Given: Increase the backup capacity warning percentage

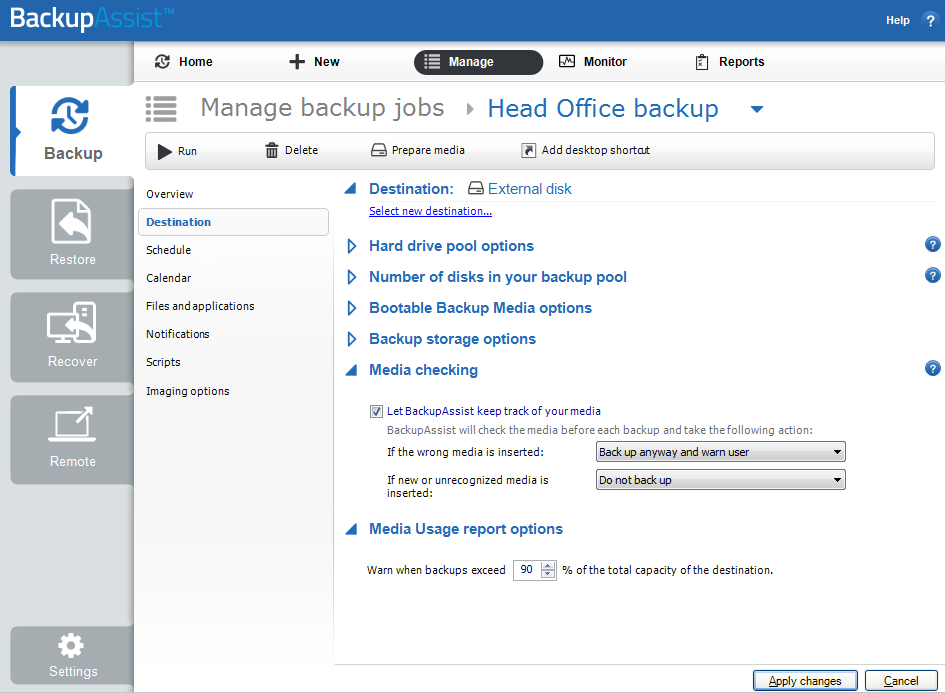Looking at the screenshot, I should [x=548, y=565].
